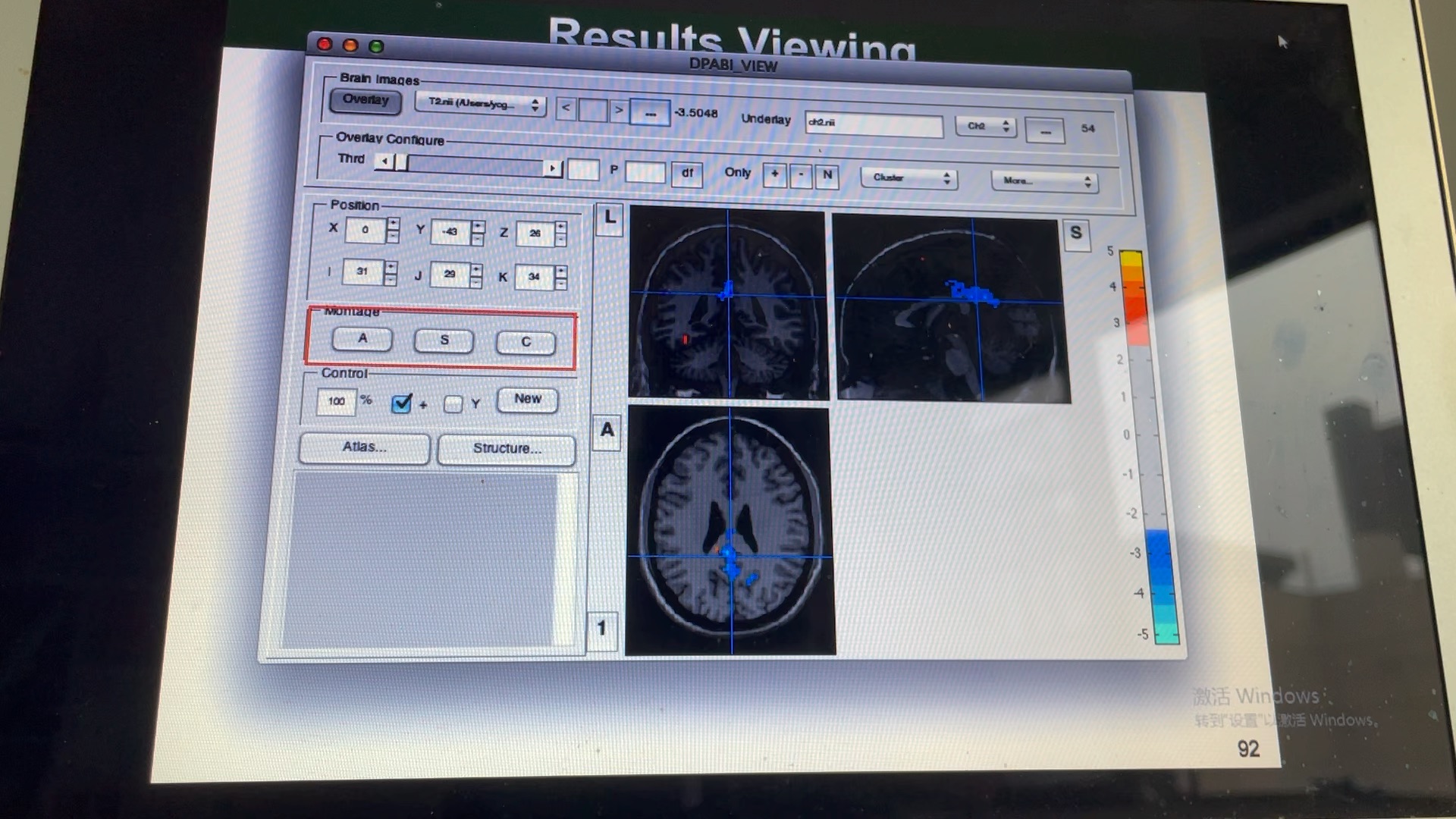Close DPABI_VIEW window with red button
Screen dimensions: 1456x819
pos(325,44)
